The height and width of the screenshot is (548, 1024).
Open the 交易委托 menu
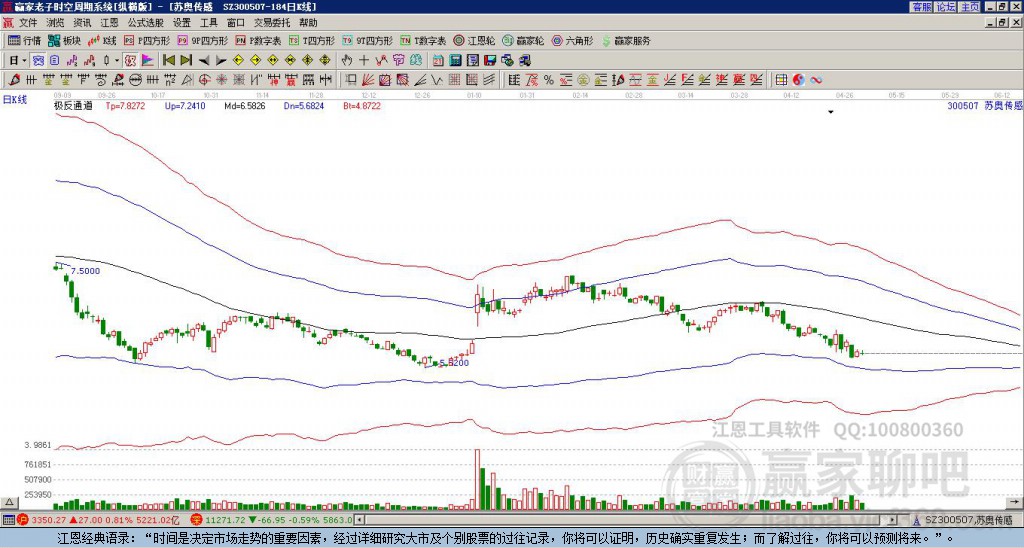pos(272,23)
